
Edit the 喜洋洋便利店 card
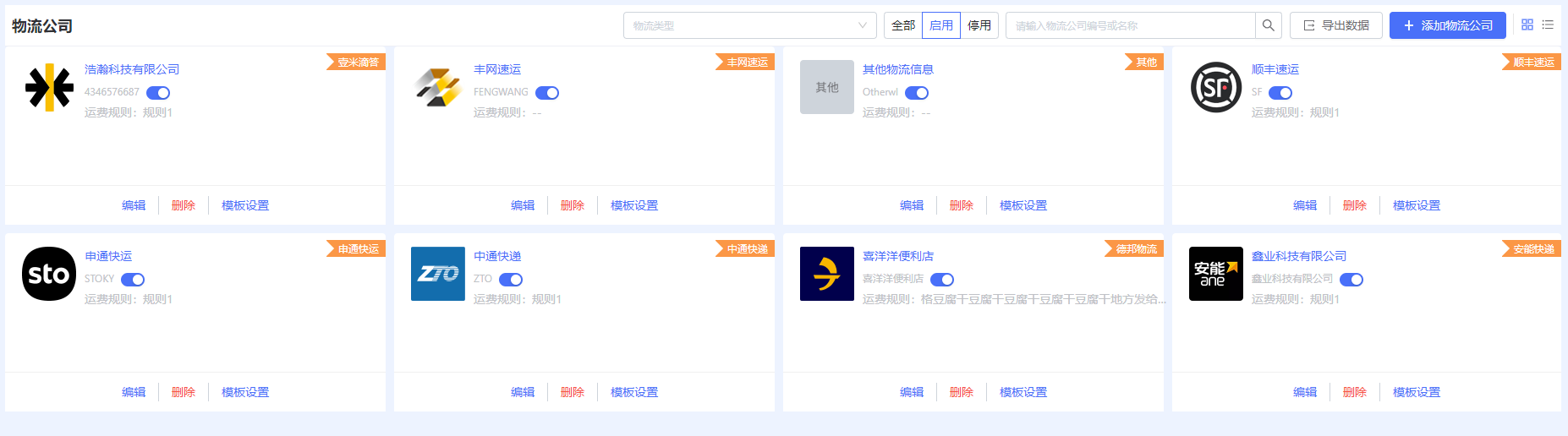pyautogui.click(x=912, y=392)
